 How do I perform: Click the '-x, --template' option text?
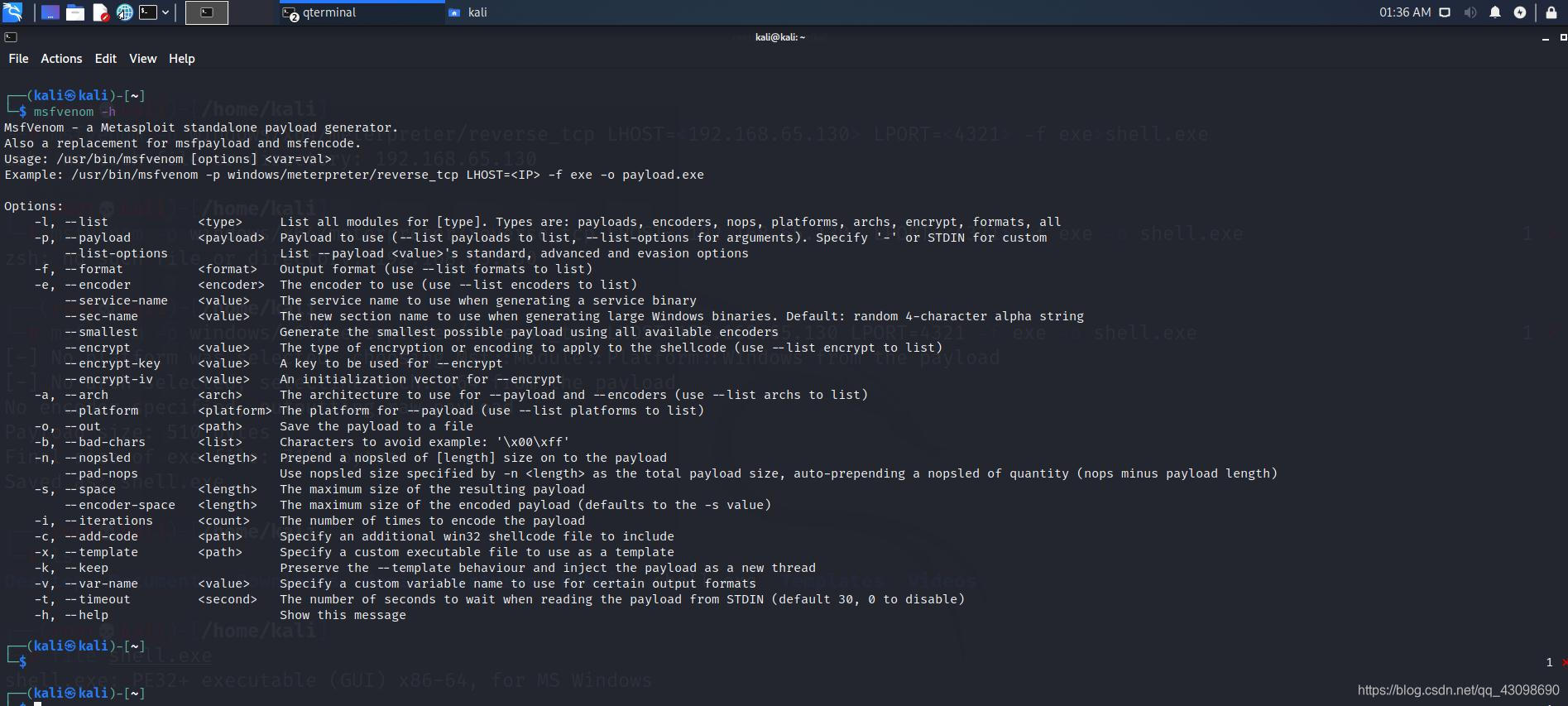86,552
